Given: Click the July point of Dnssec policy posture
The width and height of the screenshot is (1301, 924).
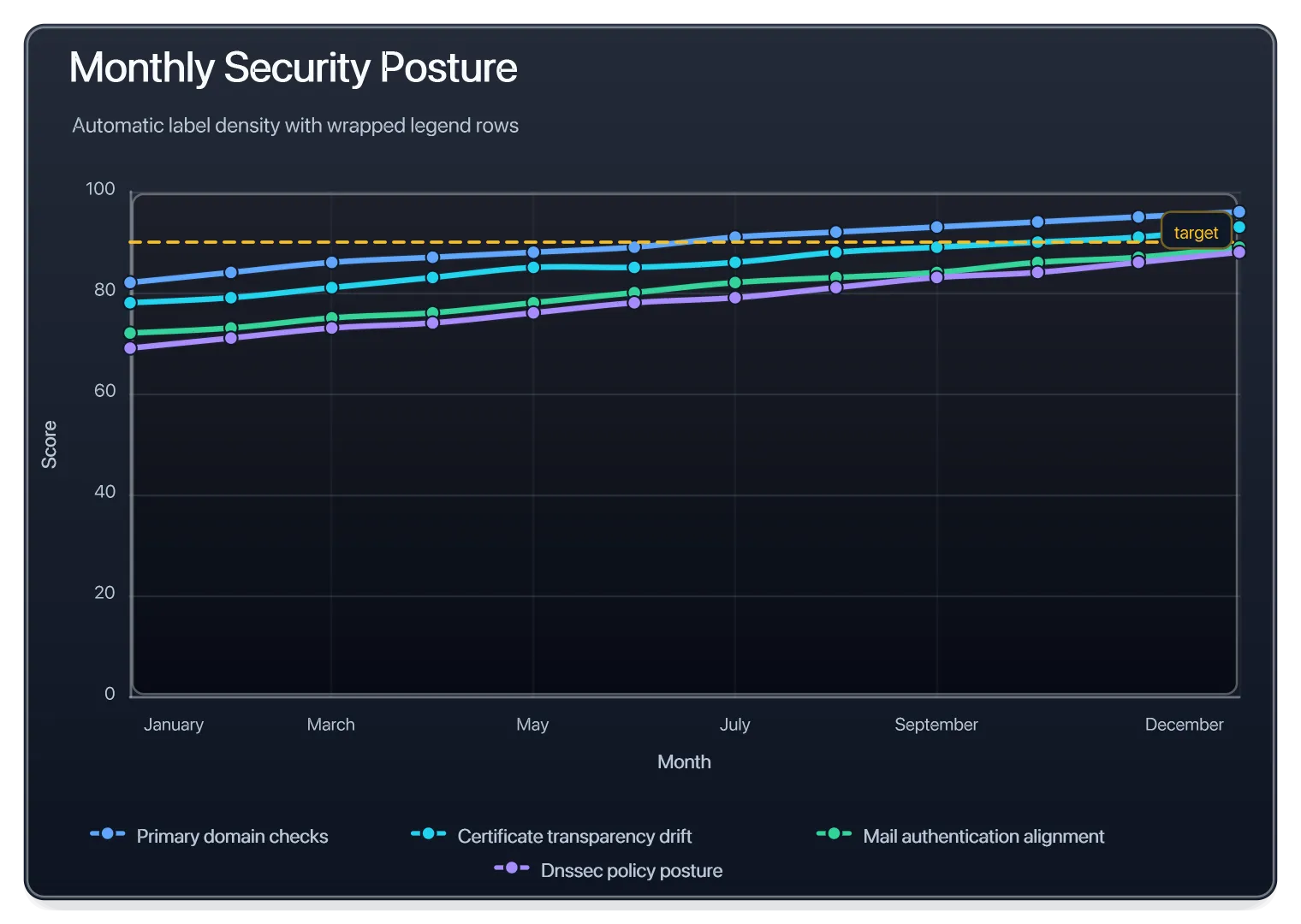Looking at the screenshot, I should point(735,298).
